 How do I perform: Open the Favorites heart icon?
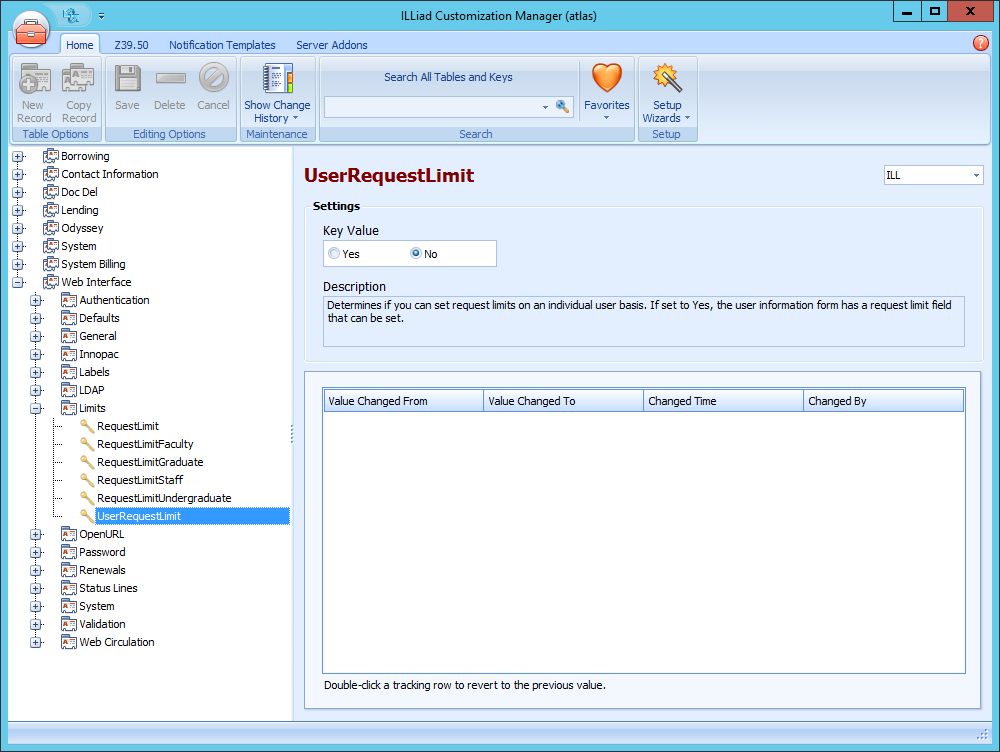coord(606,79)
